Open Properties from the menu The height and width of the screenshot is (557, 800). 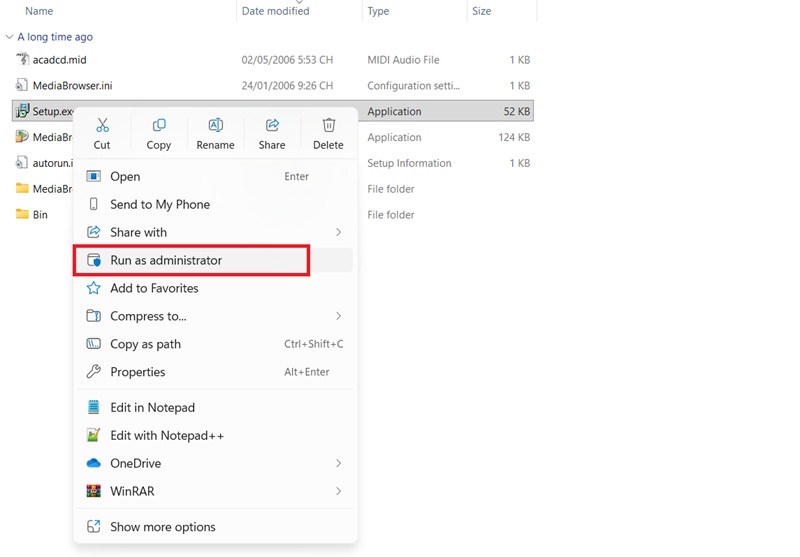214,372
